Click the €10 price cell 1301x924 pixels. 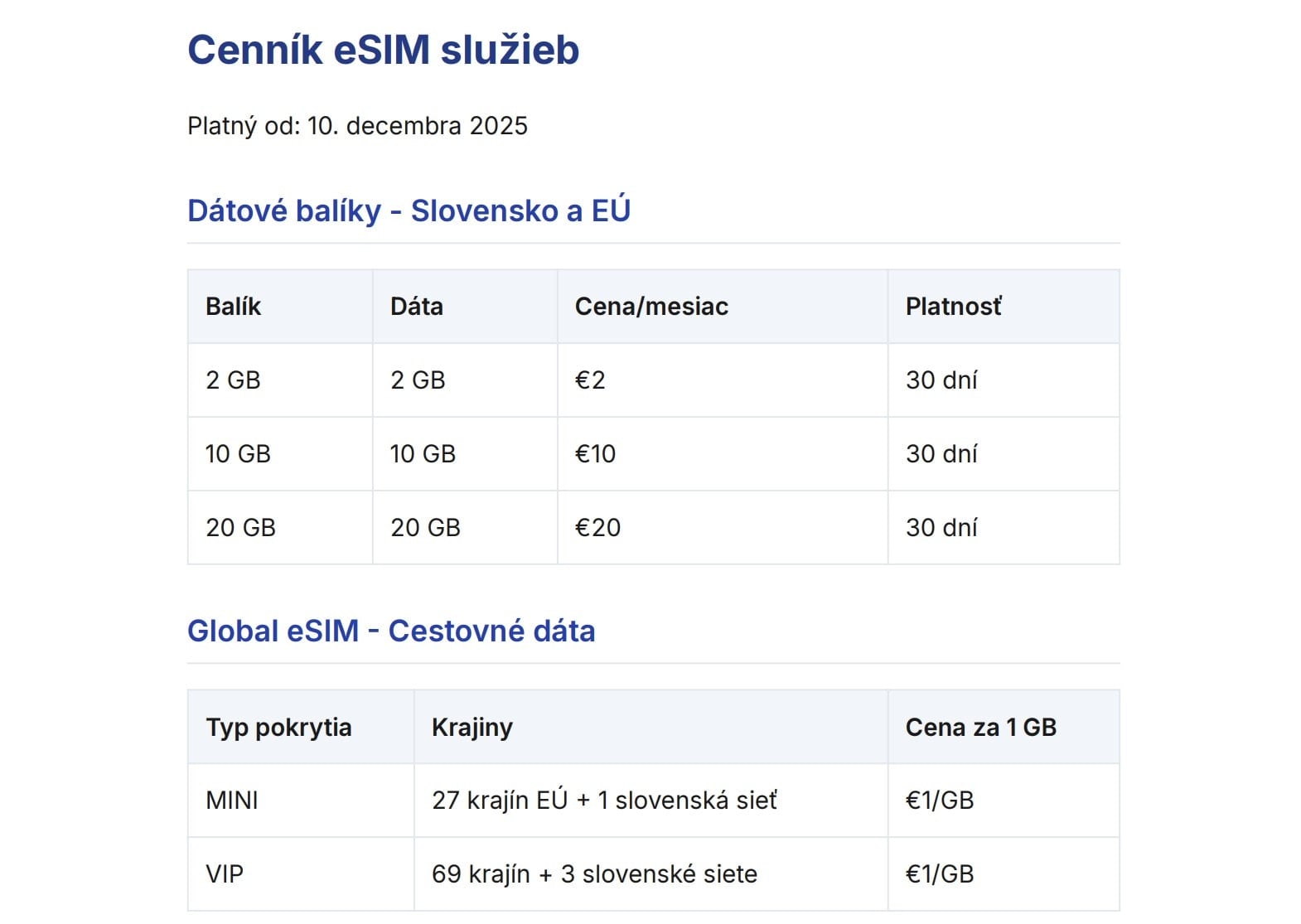[x=595, y=454]
